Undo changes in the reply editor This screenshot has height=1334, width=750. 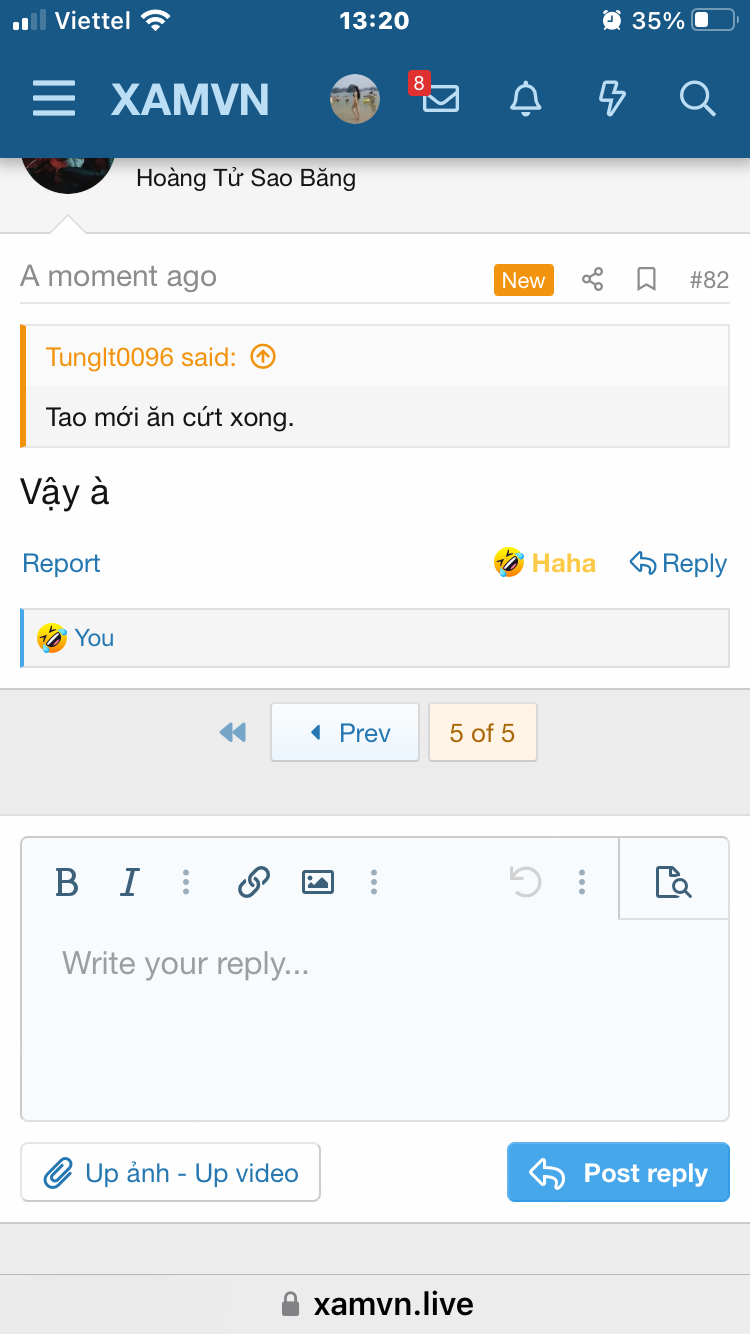tap(525, 881)
